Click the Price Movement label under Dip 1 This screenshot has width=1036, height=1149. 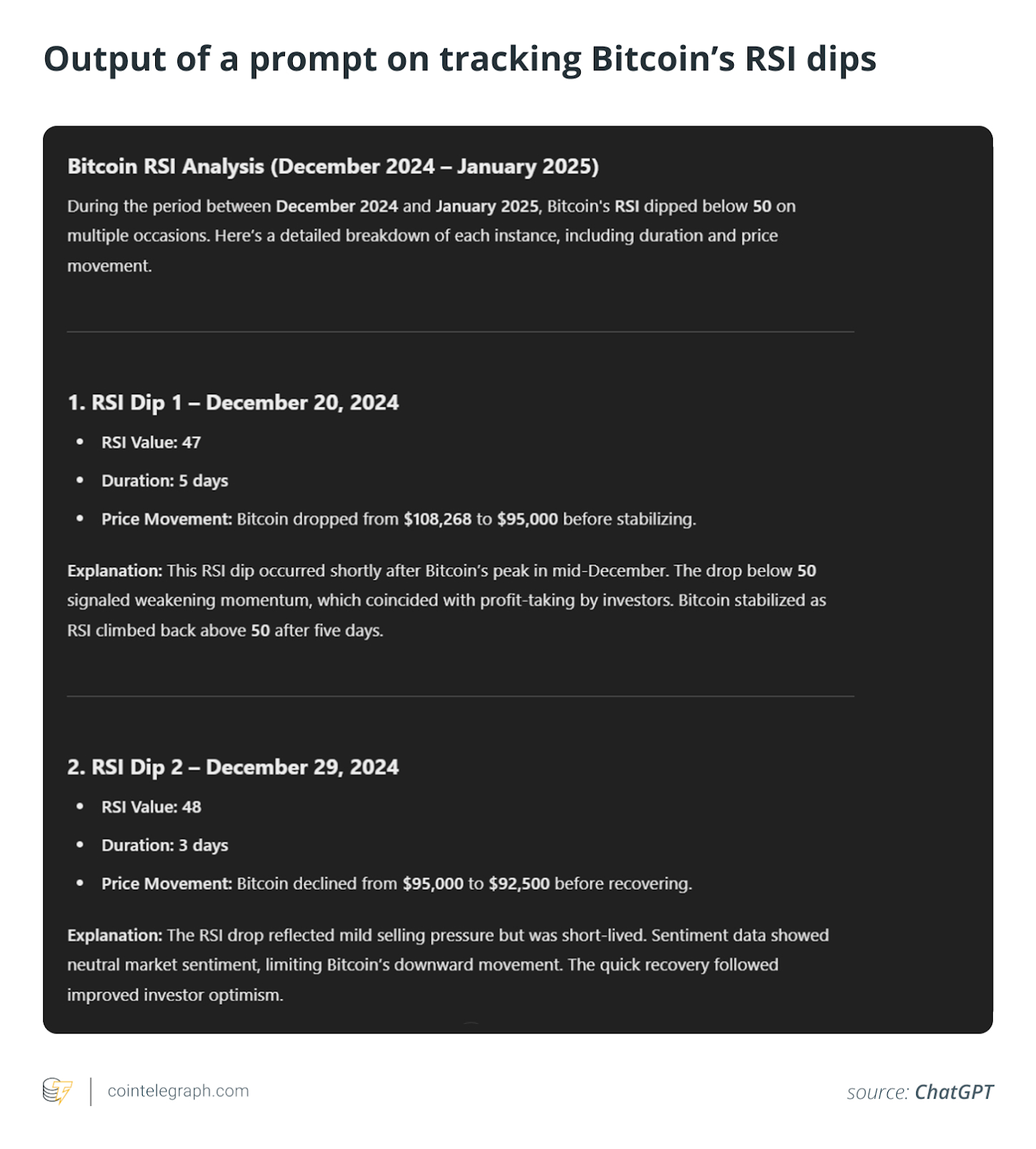[x=167, y=519]
